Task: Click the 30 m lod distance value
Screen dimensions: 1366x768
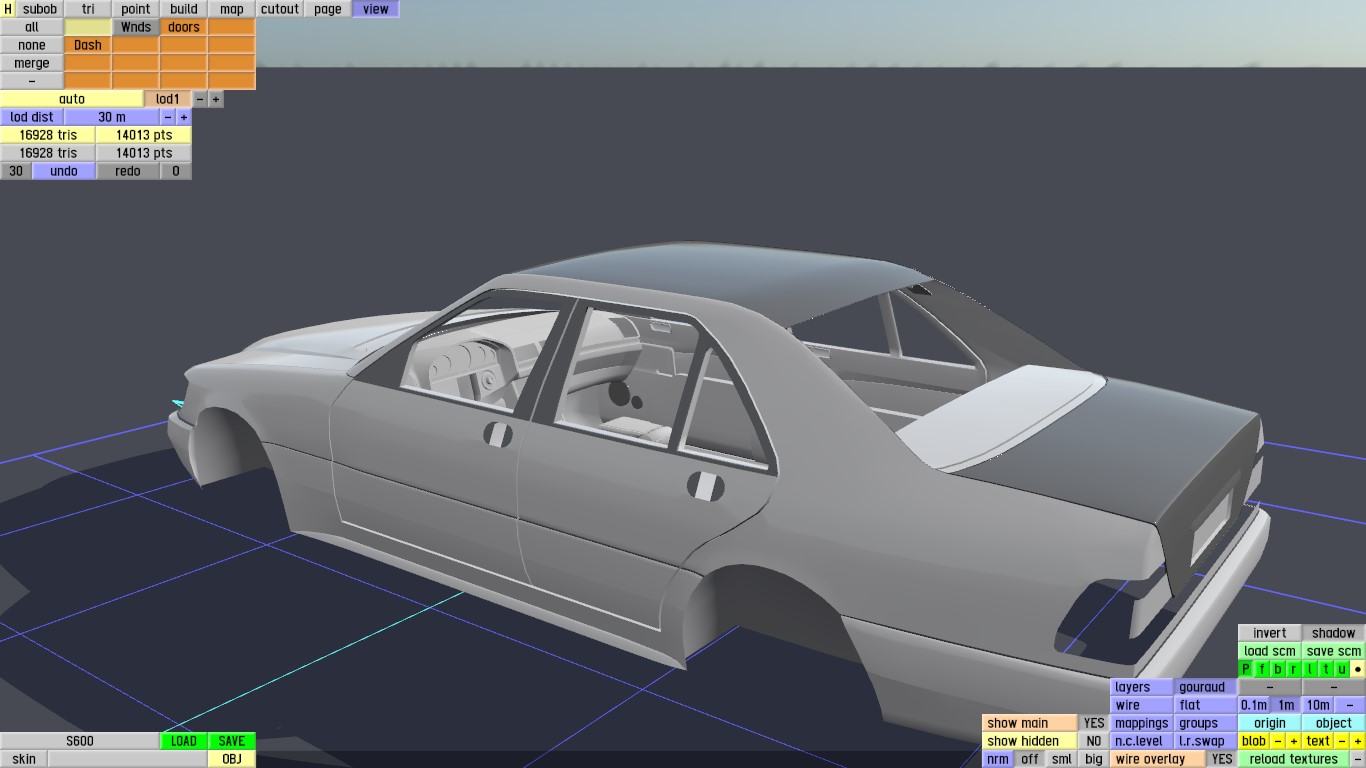Action: point(112,117)
